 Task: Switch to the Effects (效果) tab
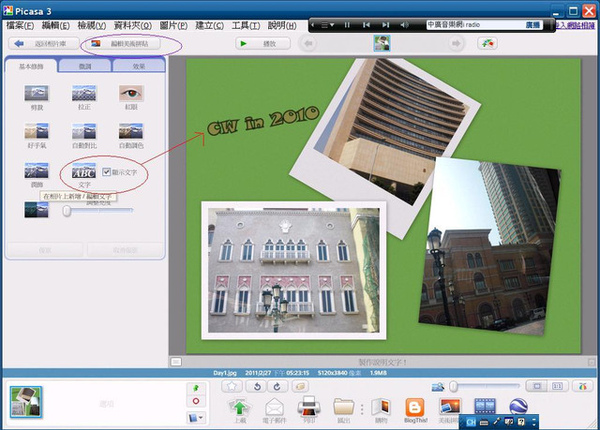coord(139,66)
